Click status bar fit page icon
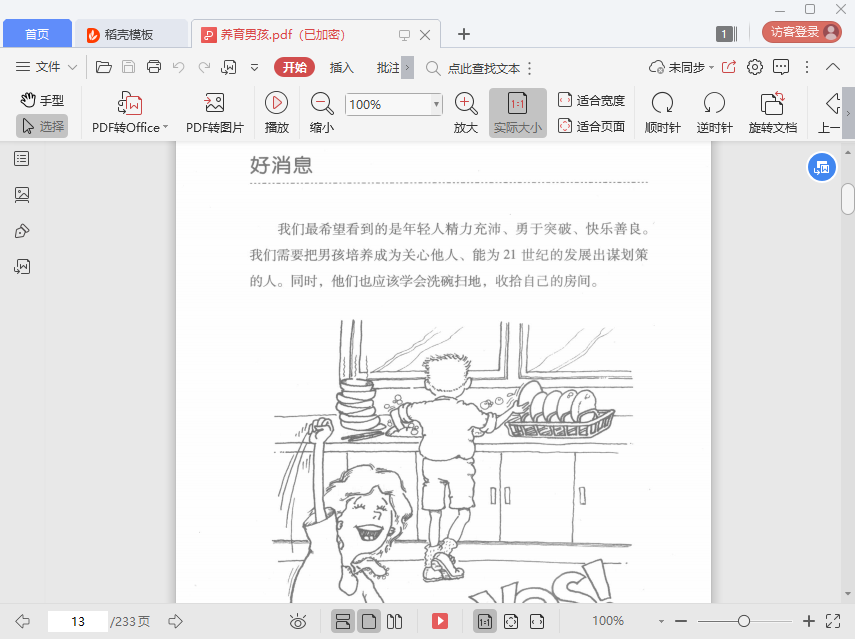 tap(511, 621)
